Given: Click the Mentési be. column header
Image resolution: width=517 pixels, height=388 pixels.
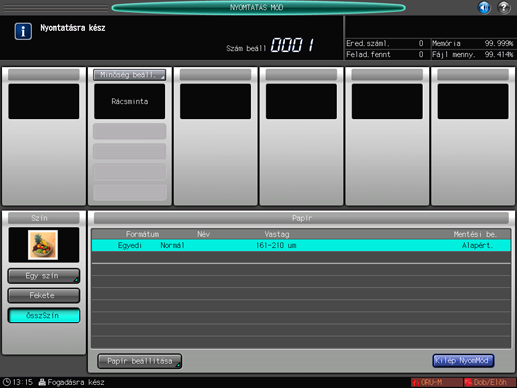Looking at the screenshot, I should tap(475, 234).
